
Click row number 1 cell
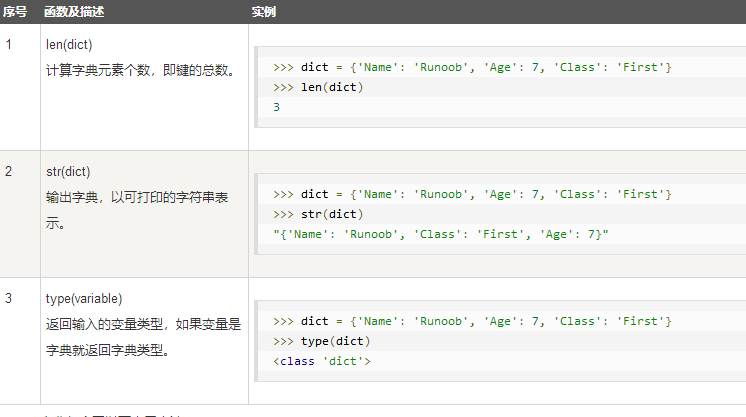(9, 45)
